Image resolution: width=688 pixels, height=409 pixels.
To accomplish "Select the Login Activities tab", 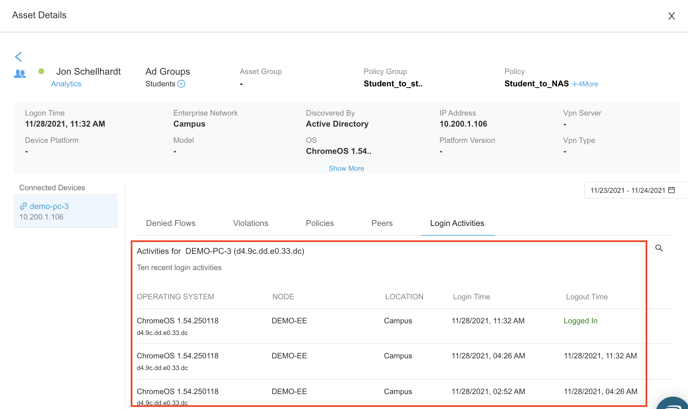I will (x=457, y=223).
